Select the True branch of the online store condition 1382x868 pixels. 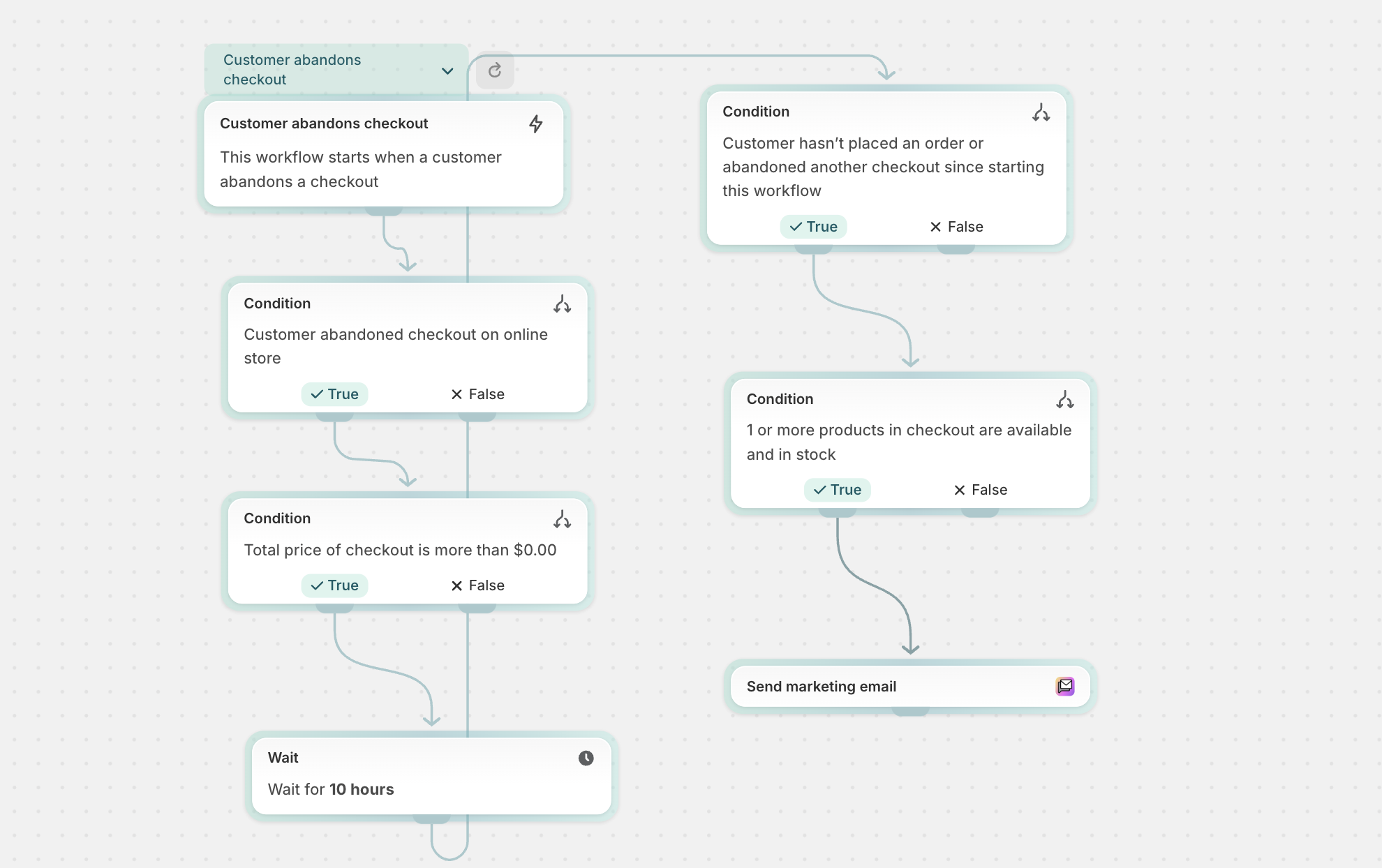tap(334, 394)
